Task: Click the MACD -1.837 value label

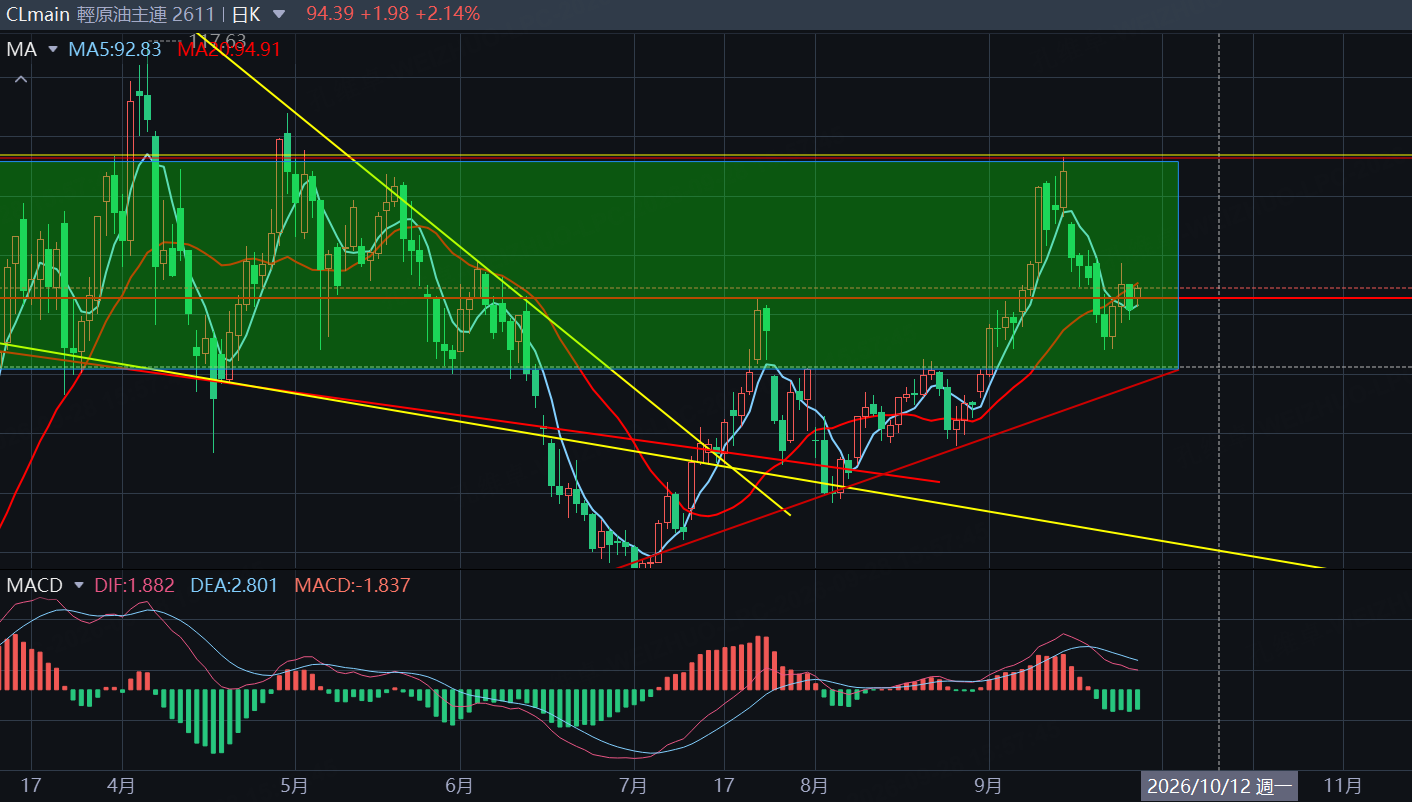Action: tap(352, 585)
